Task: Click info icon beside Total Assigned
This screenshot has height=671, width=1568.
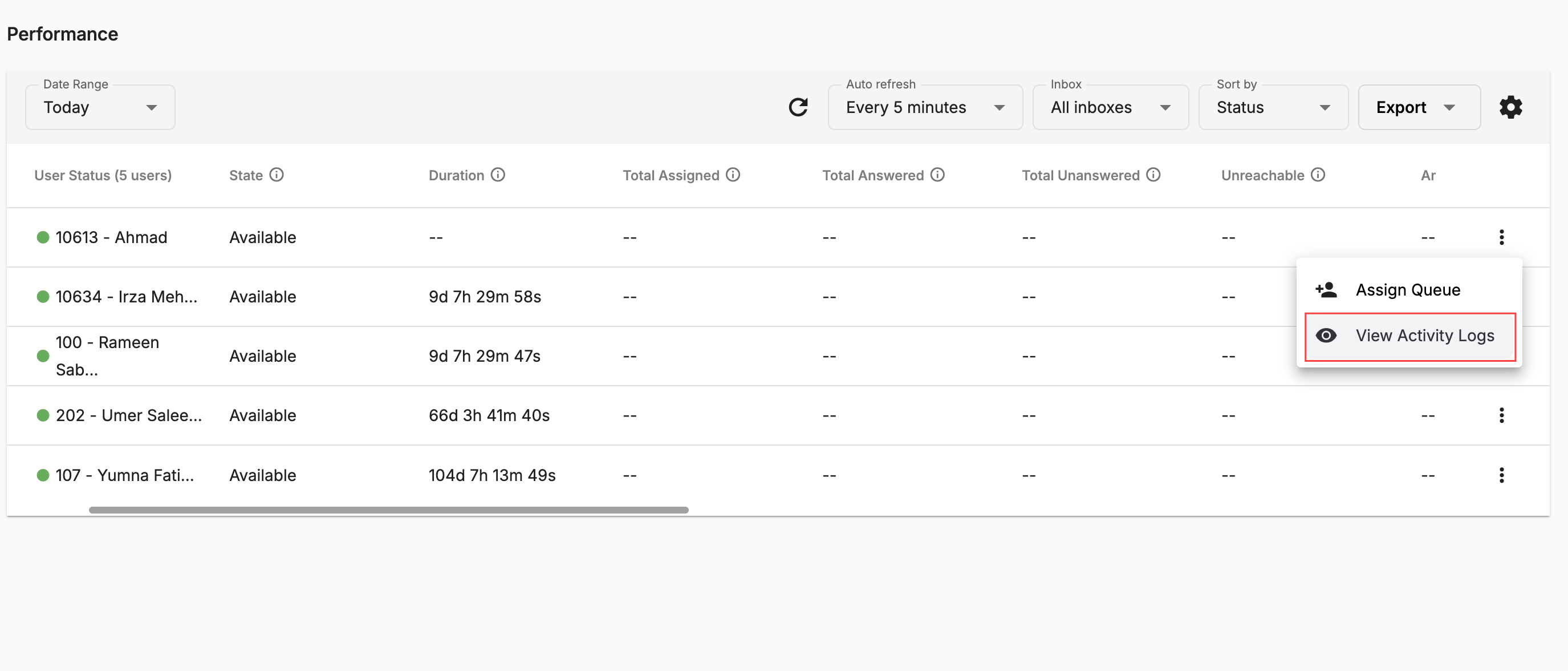Action: pyautogui.click(x=733, y=175)
